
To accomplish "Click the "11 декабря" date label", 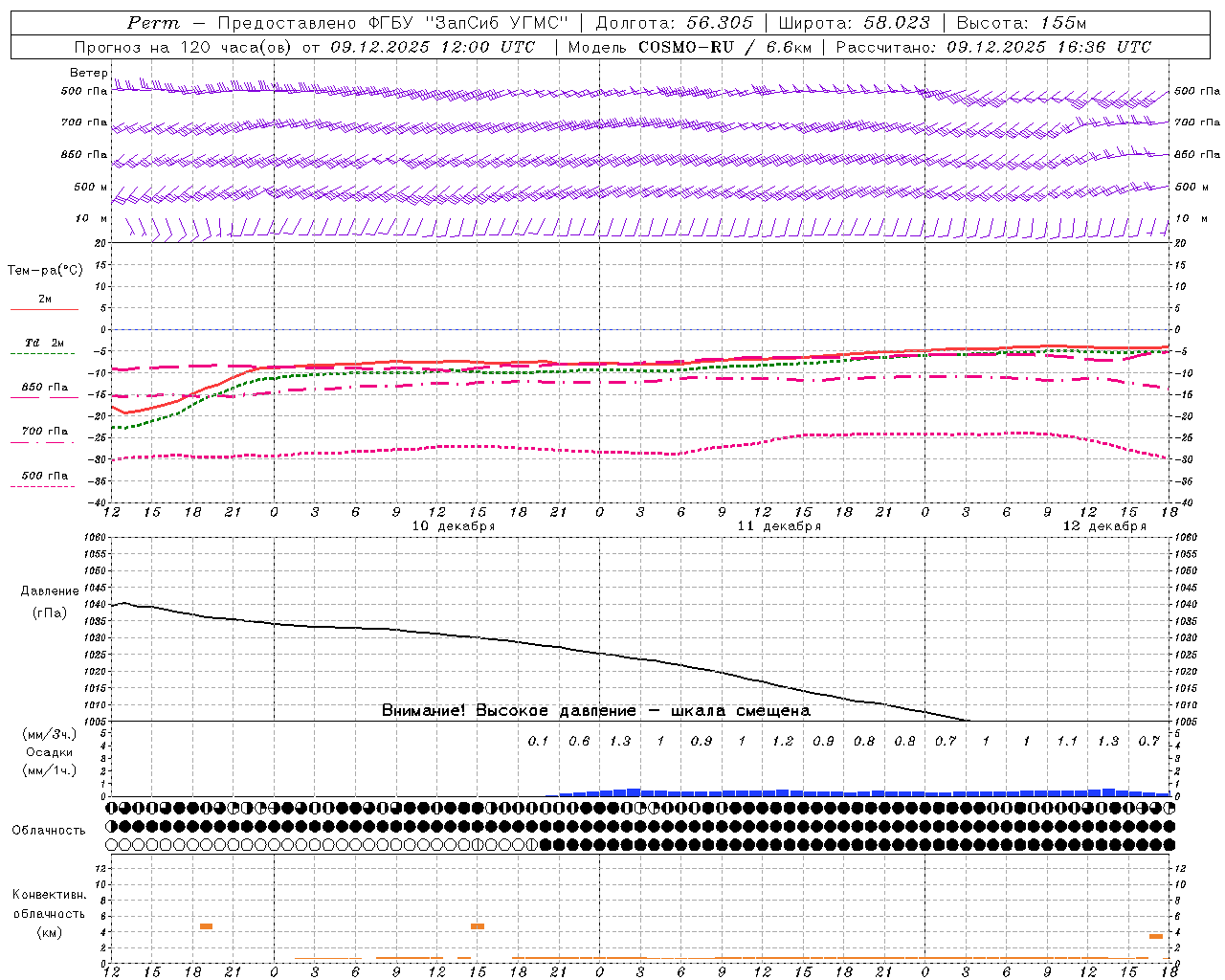I will (779, 526).
